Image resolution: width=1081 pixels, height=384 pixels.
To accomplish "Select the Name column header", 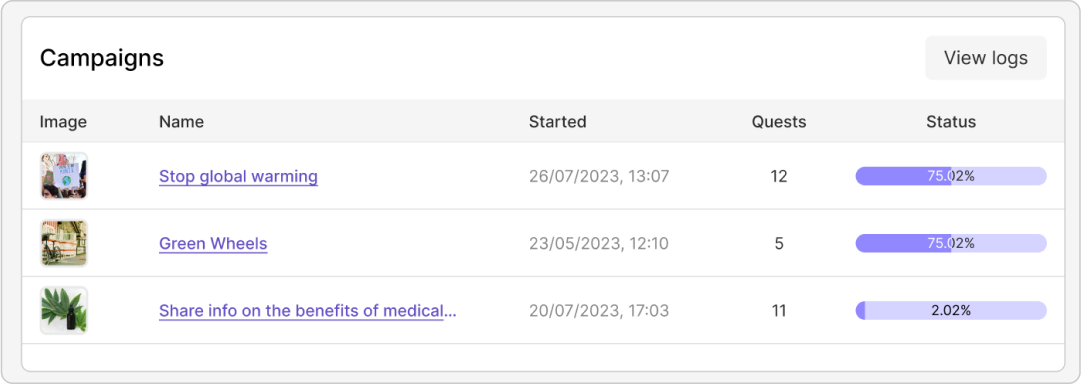I will 181,122.
